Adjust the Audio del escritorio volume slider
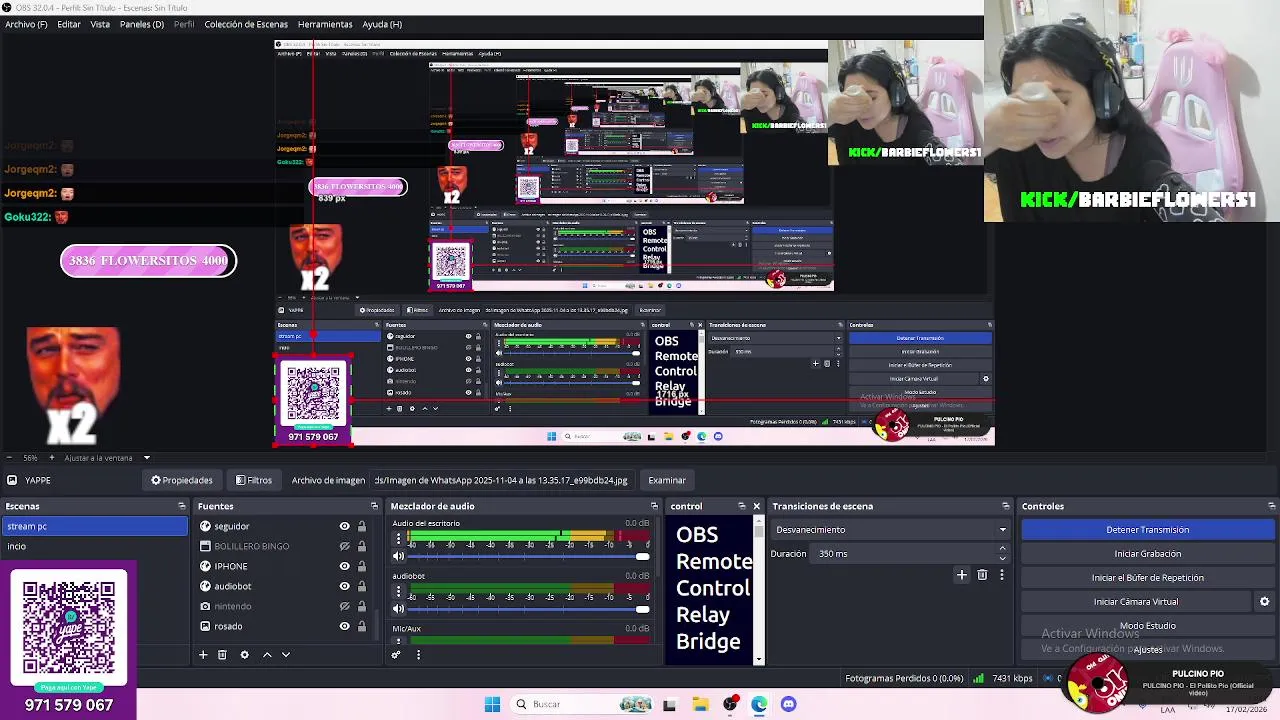Viewport: 1280px width, 720px height. pos(529,556)
